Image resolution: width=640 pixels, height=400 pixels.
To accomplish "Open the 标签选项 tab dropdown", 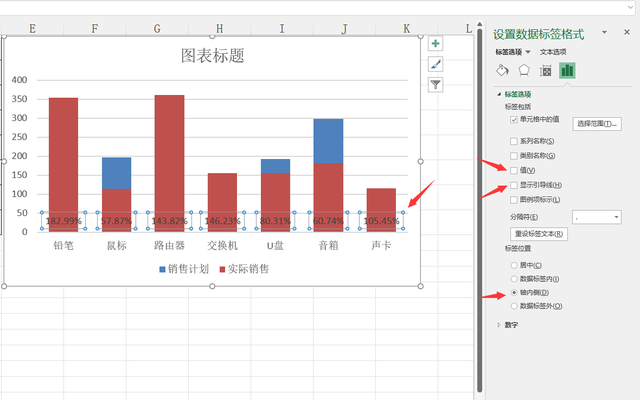I will click(528, 52).
